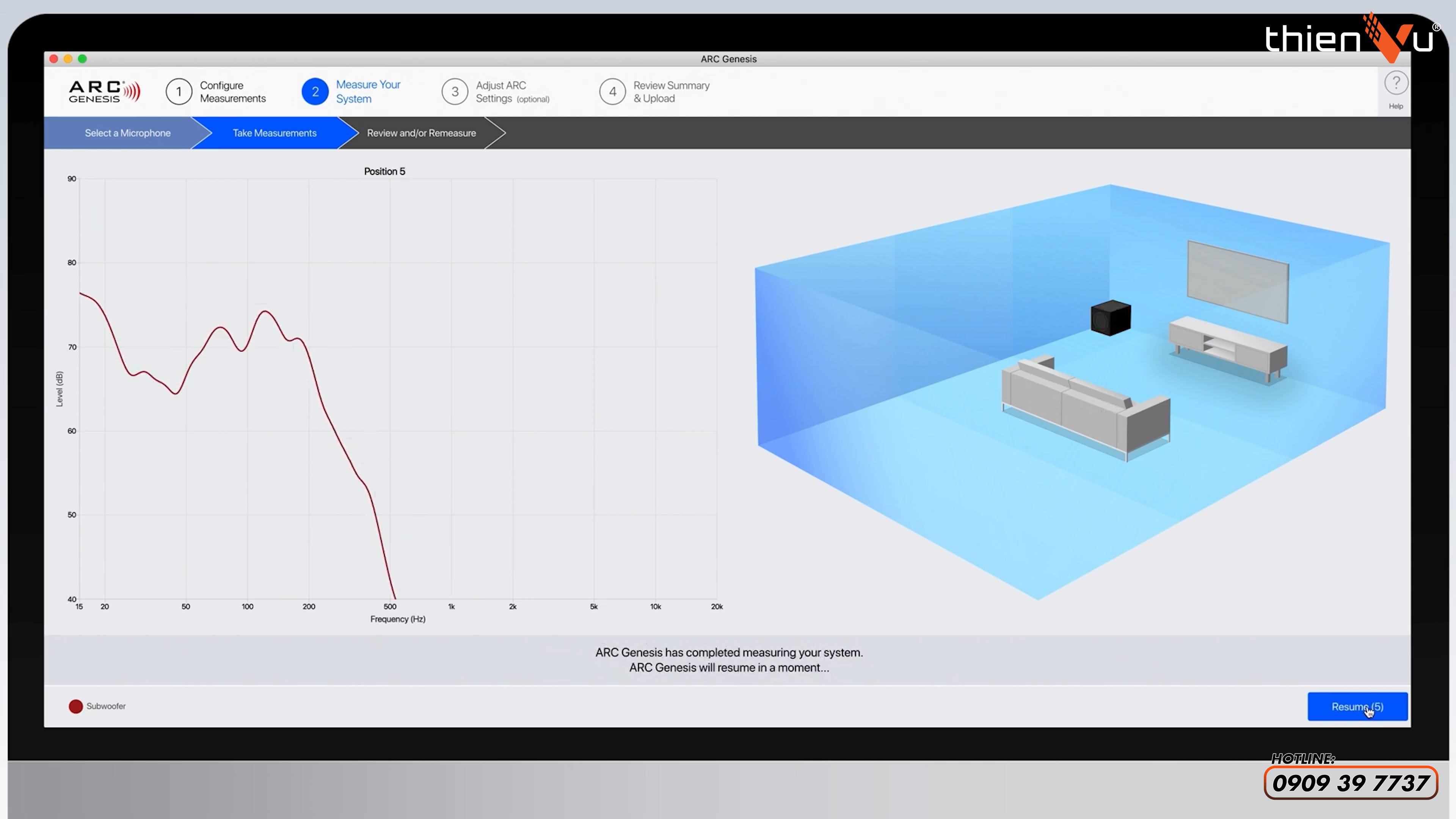Click the Resume button to continue
This screenshot has width=1456, height=819.
pyautogui.click(x=1357, y=706)
